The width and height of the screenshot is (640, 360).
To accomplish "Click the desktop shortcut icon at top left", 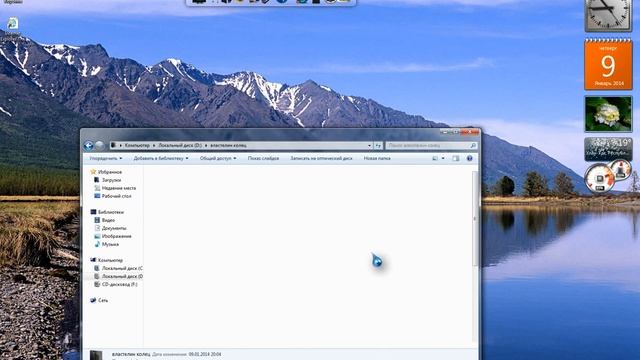I will click(x=13, y=24).
